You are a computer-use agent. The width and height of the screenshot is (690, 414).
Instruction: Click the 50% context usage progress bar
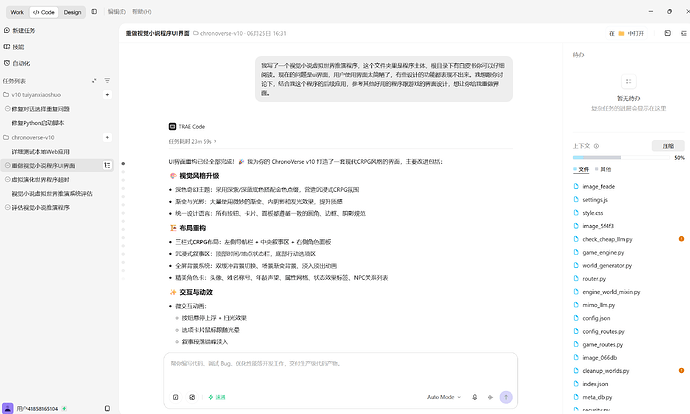pyautogui.click(x=621, y=158)
